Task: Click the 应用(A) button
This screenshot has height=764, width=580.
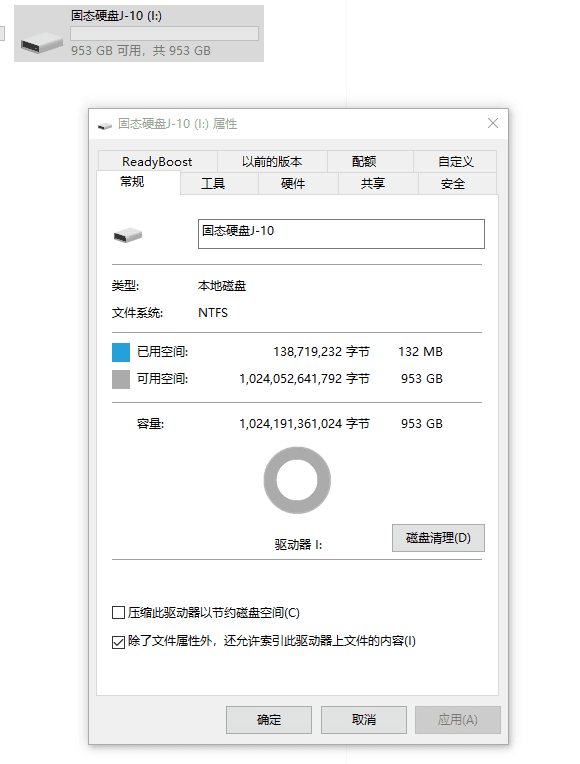Action: coord(458,720)
